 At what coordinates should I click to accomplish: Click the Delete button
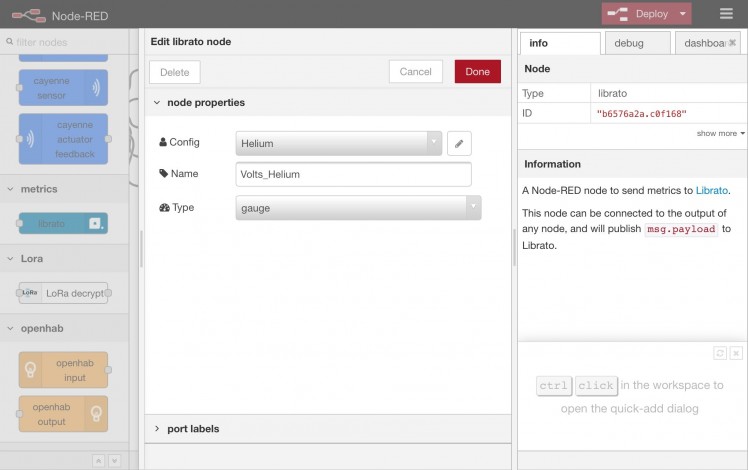175,72
